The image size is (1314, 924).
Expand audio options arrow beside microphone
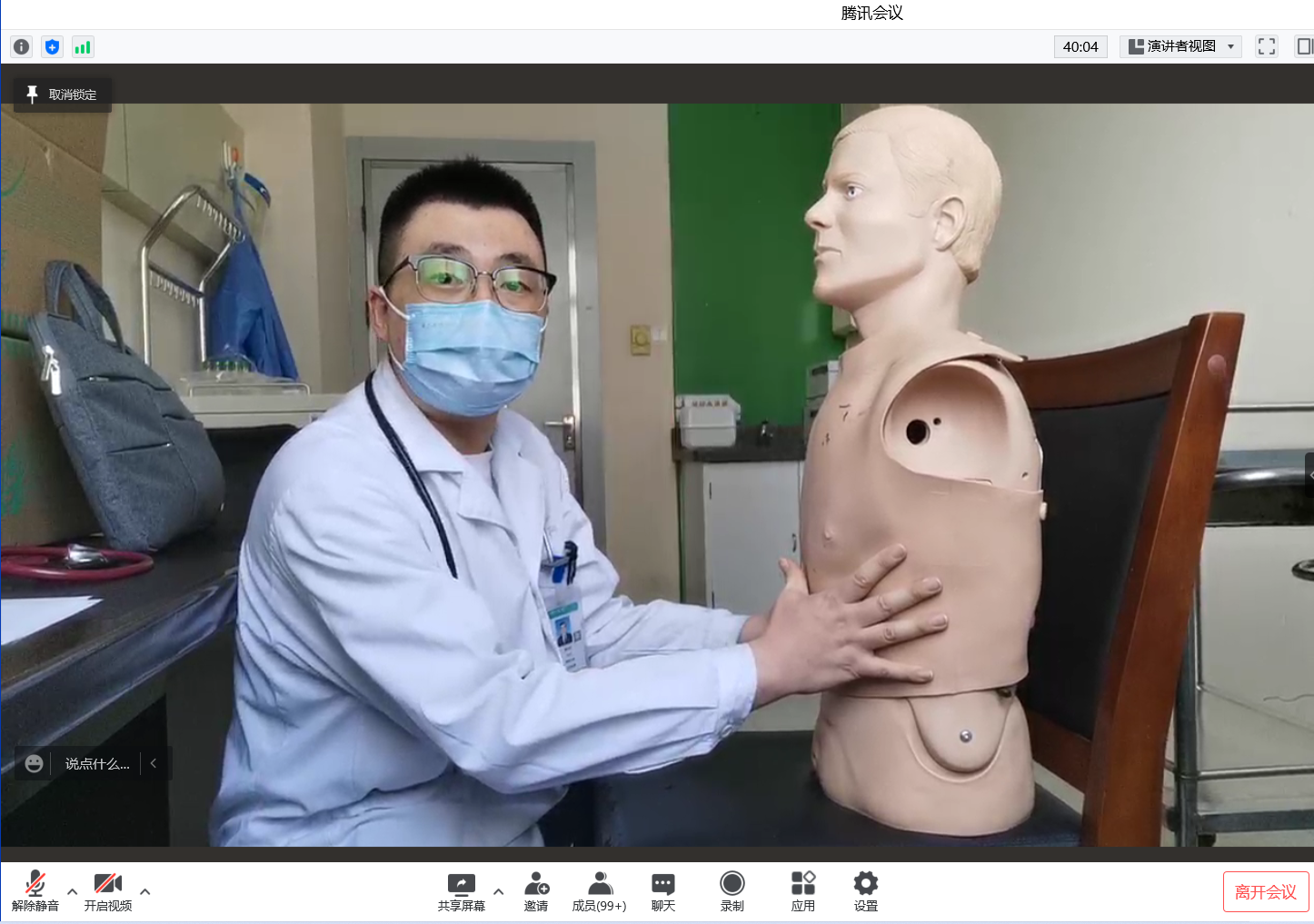73,891
